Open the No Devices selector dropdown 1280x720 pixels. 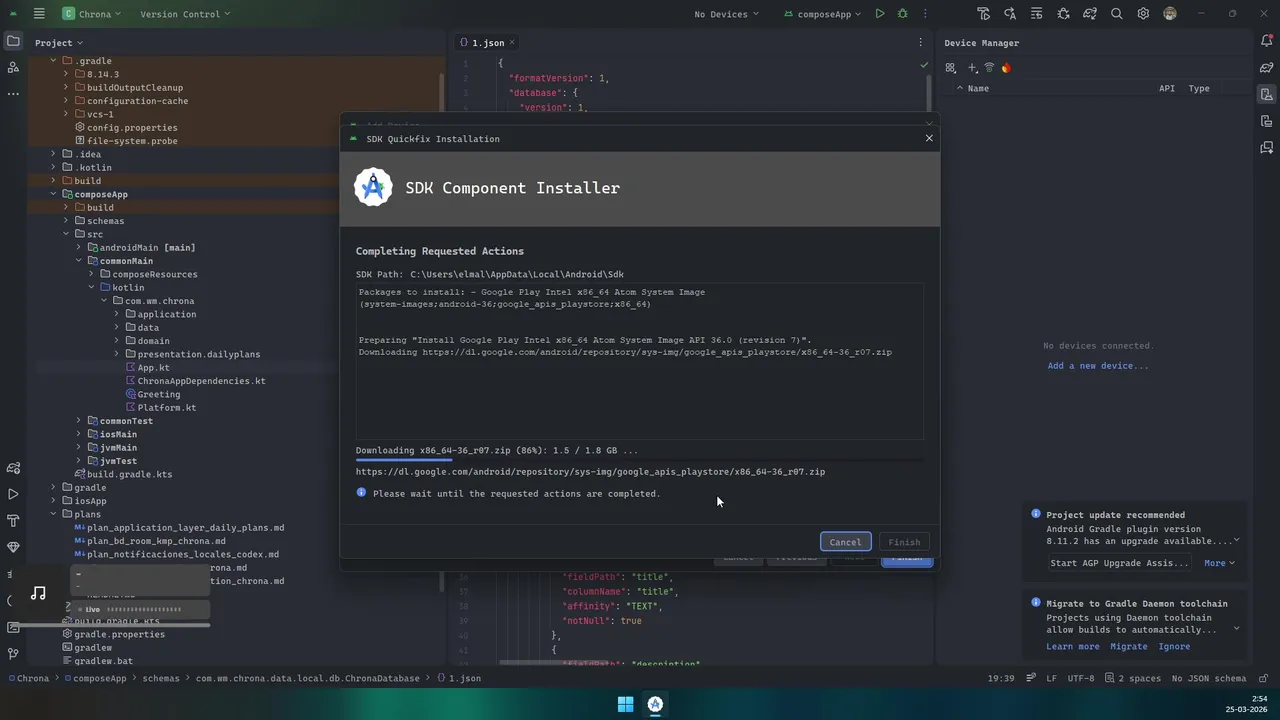point(726,14)
